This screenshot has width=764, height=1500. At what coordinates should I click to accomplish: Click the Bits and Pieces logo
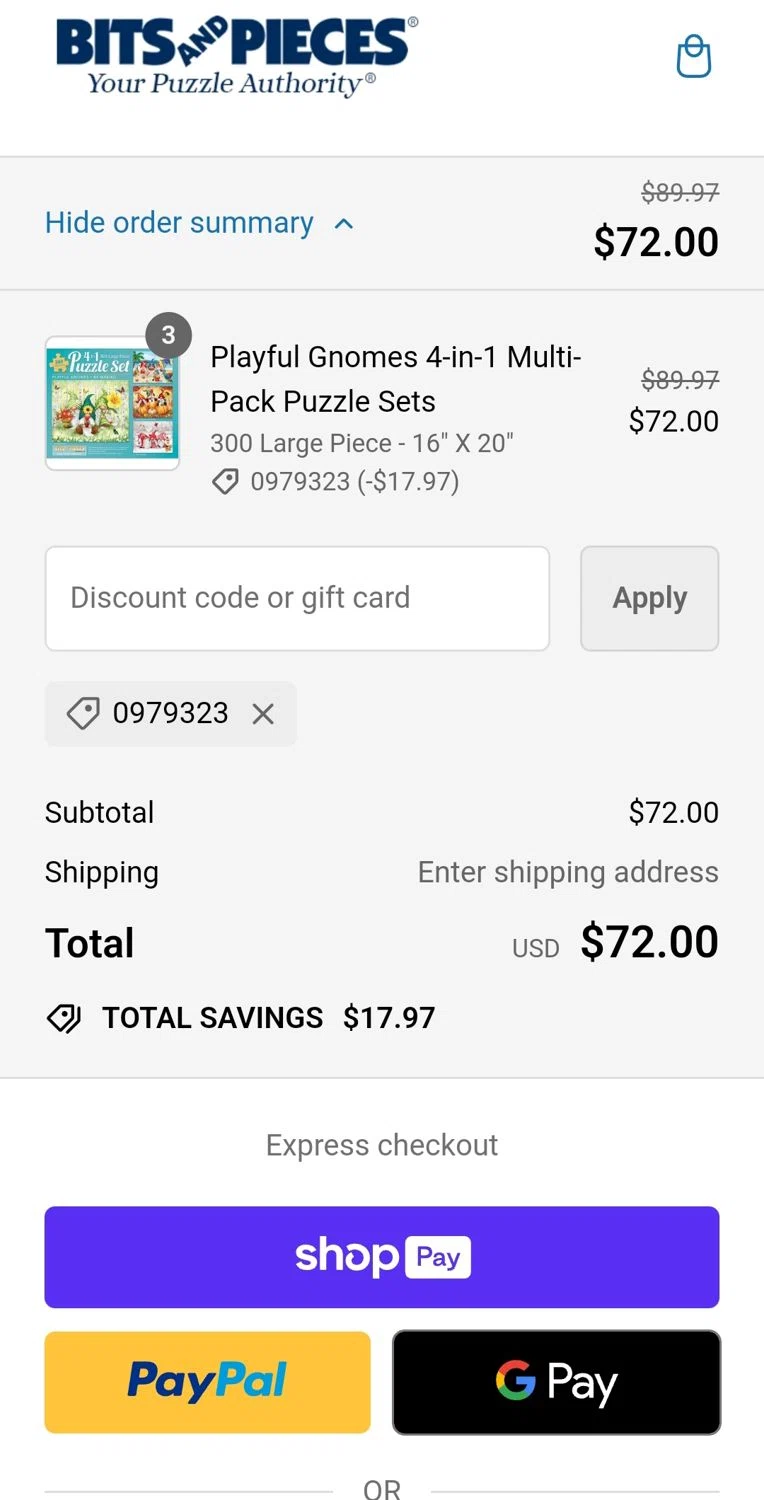coord(237,57)
